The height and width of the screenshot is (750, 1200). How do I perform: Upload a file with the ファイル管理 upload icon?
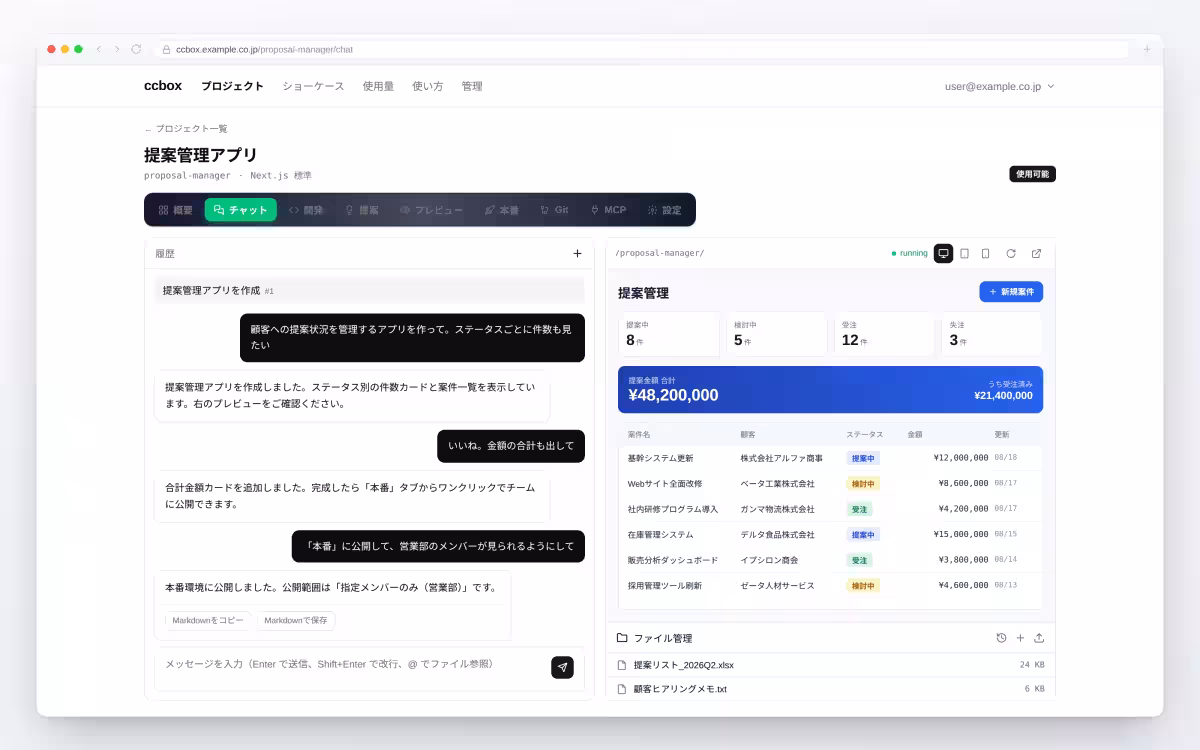coord(1039,638)
